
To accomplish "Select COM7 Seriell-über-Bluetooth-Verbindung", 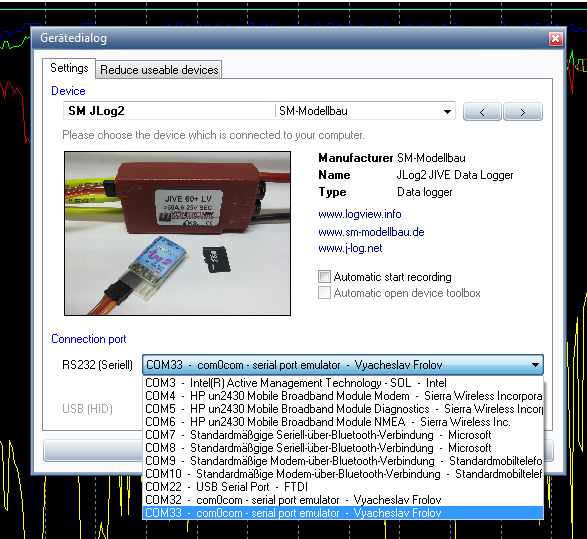I will pyautogui.click(x=343, y=435).
